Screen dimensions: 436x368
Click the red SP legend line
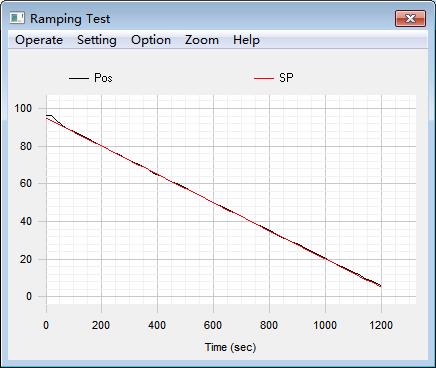[x=263, y=78]
